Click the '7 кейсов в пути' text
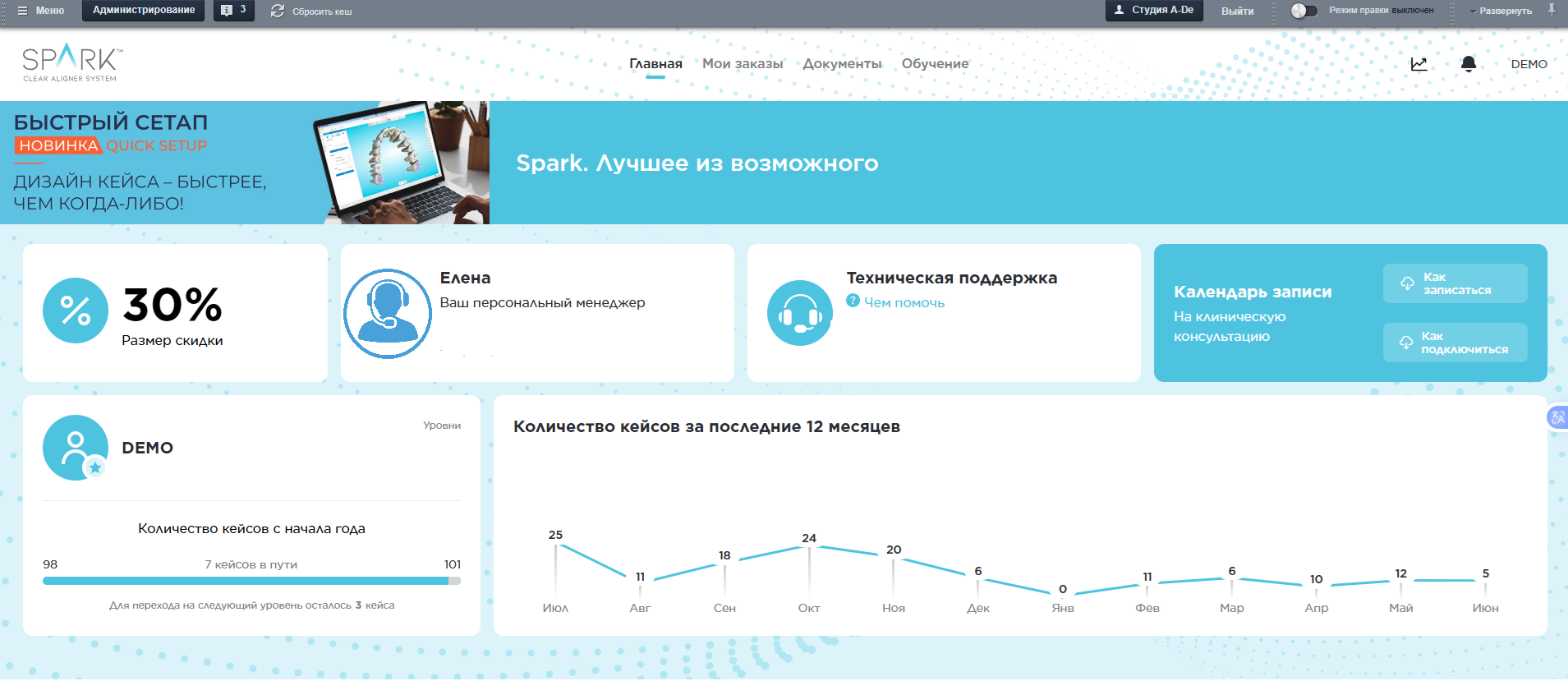The width and height of the screenshot is (1568, 681). click(251, 564)
